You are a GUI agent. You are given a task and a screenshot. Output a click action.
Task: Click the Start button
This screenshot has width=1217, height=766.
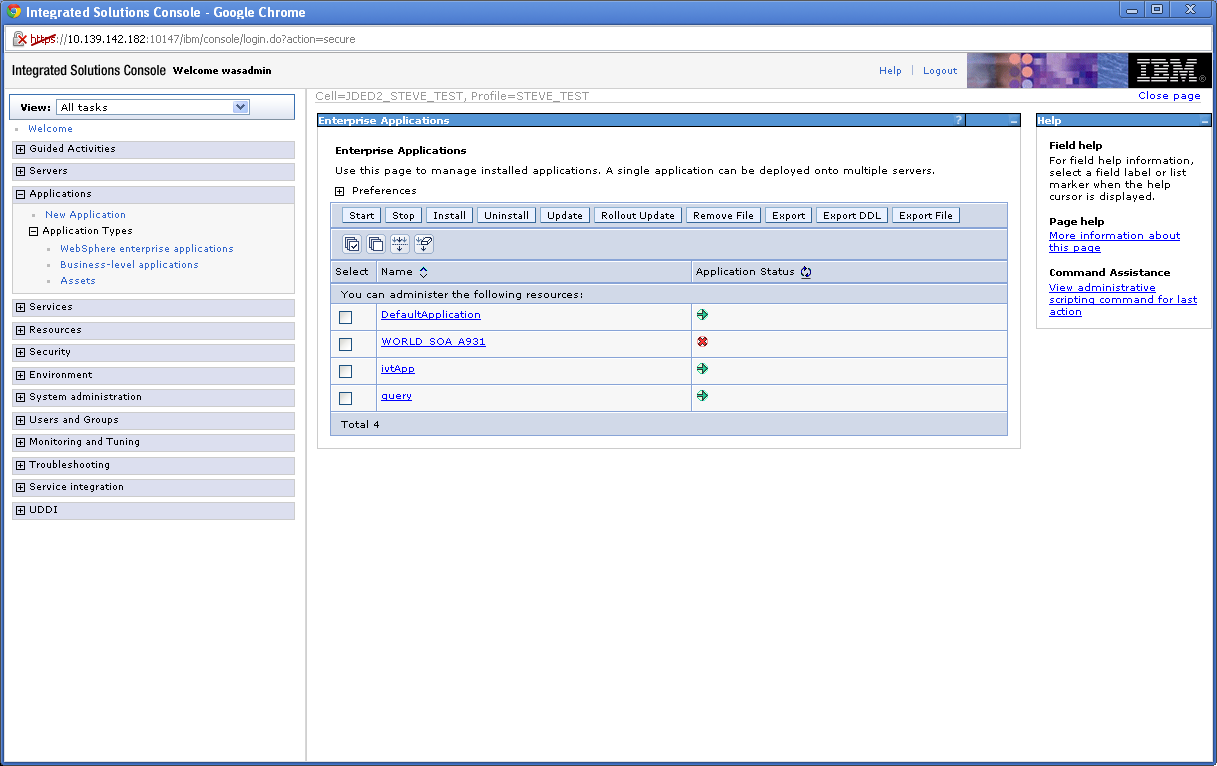tap(362, 215)
